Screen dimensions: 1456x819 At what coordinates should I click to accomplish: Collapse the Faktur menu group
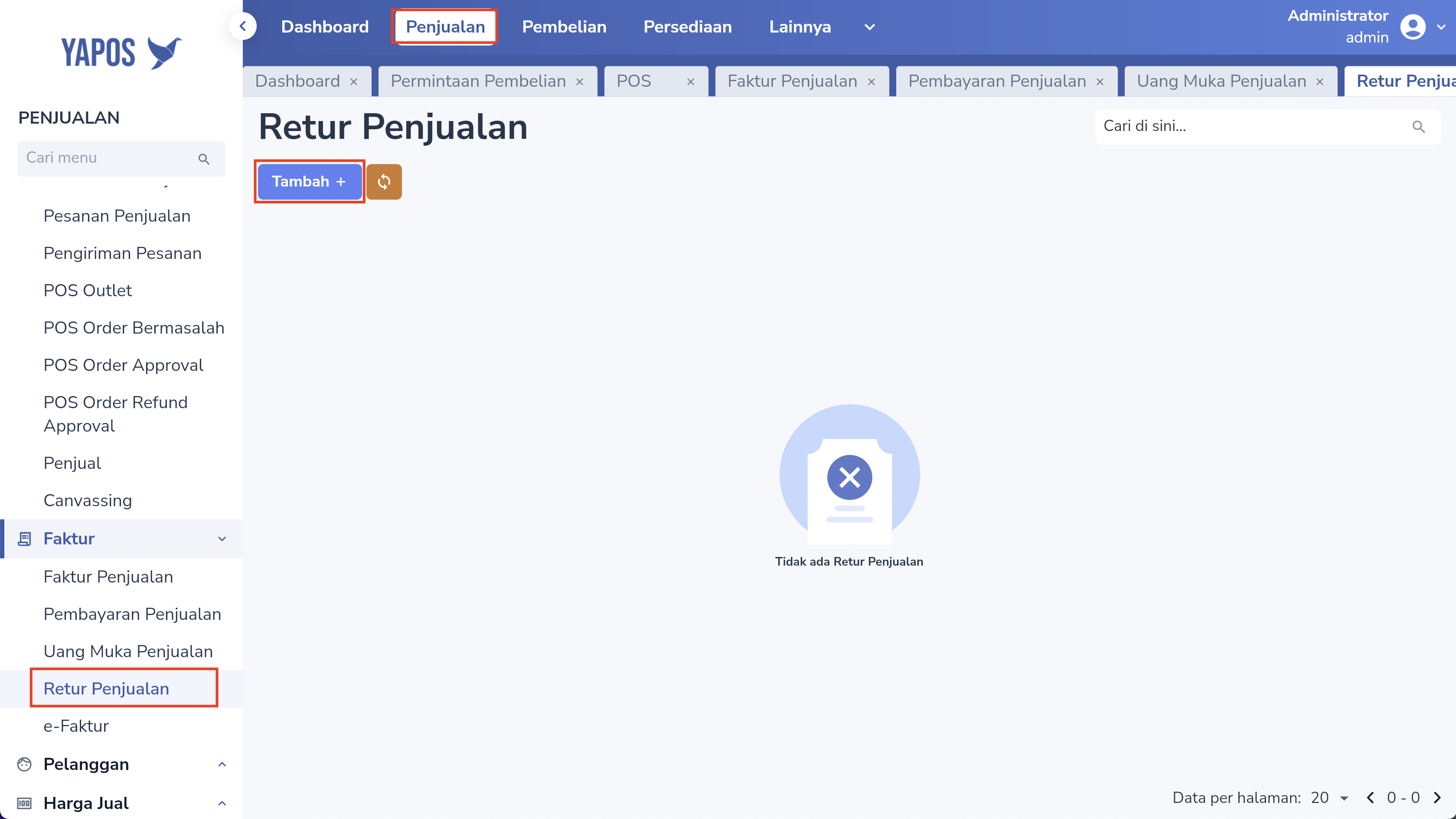pos(222,538)
